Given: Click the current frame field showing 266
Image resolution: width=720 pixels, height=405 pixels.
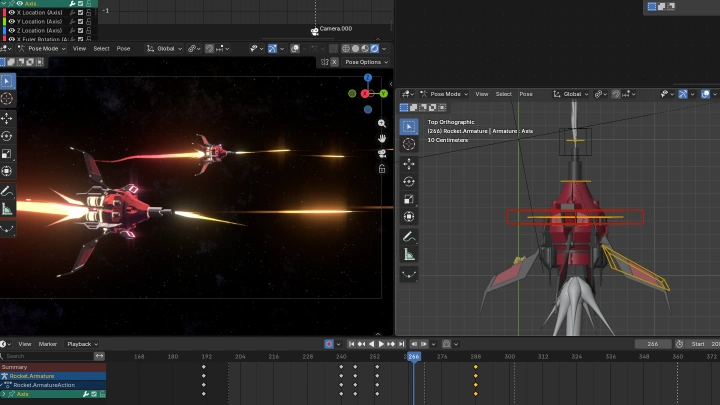Looking at the screenshot, I should [652, 344].
